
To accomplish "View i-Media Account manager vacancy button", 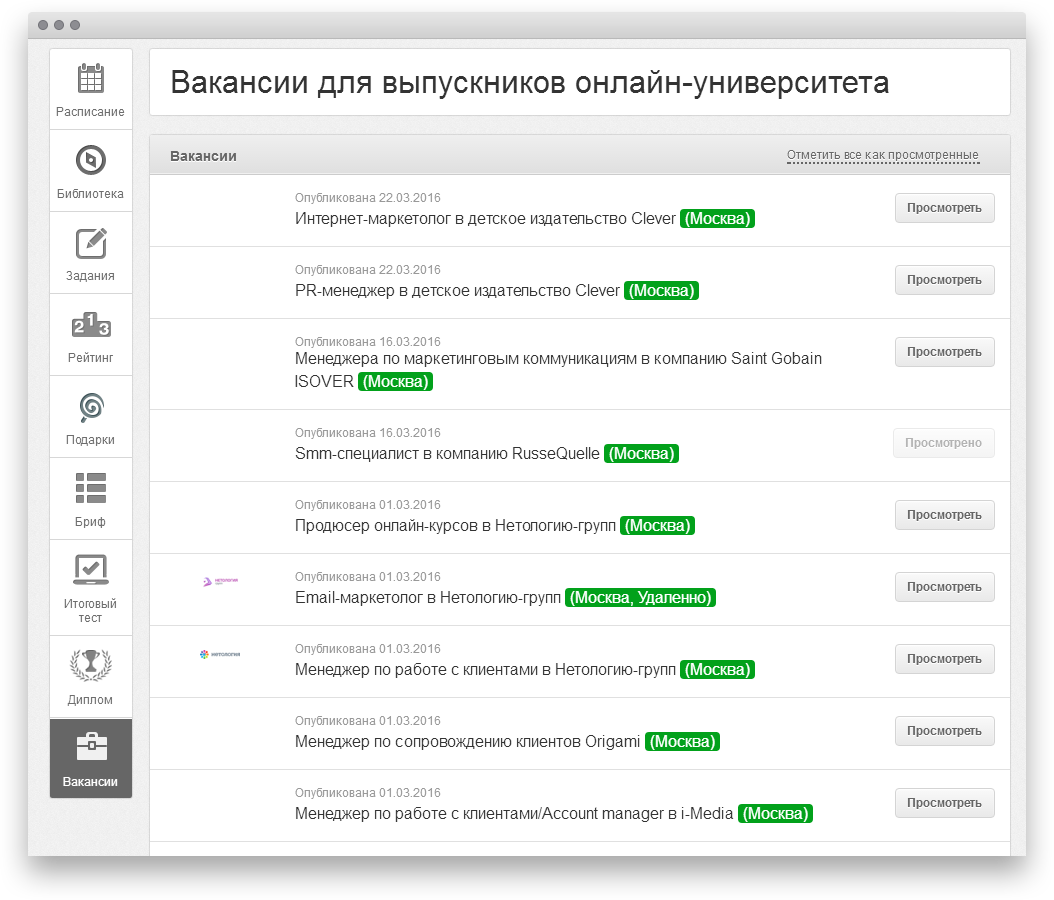I will pos(944,803).
